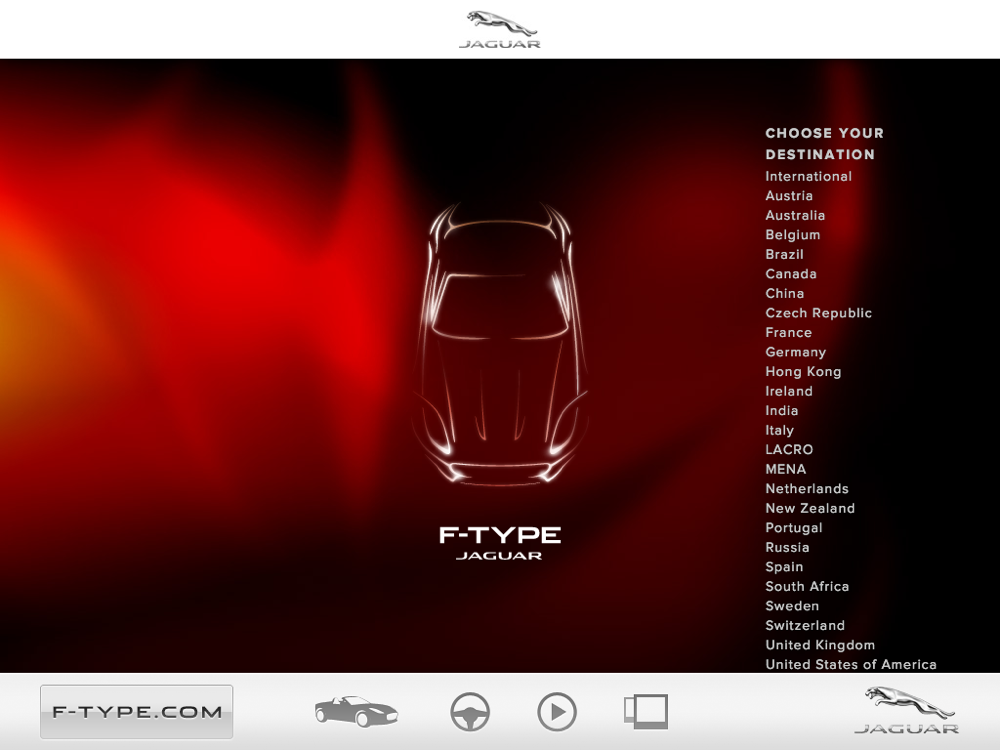Select Australia from the destination list

pos(795,216)
